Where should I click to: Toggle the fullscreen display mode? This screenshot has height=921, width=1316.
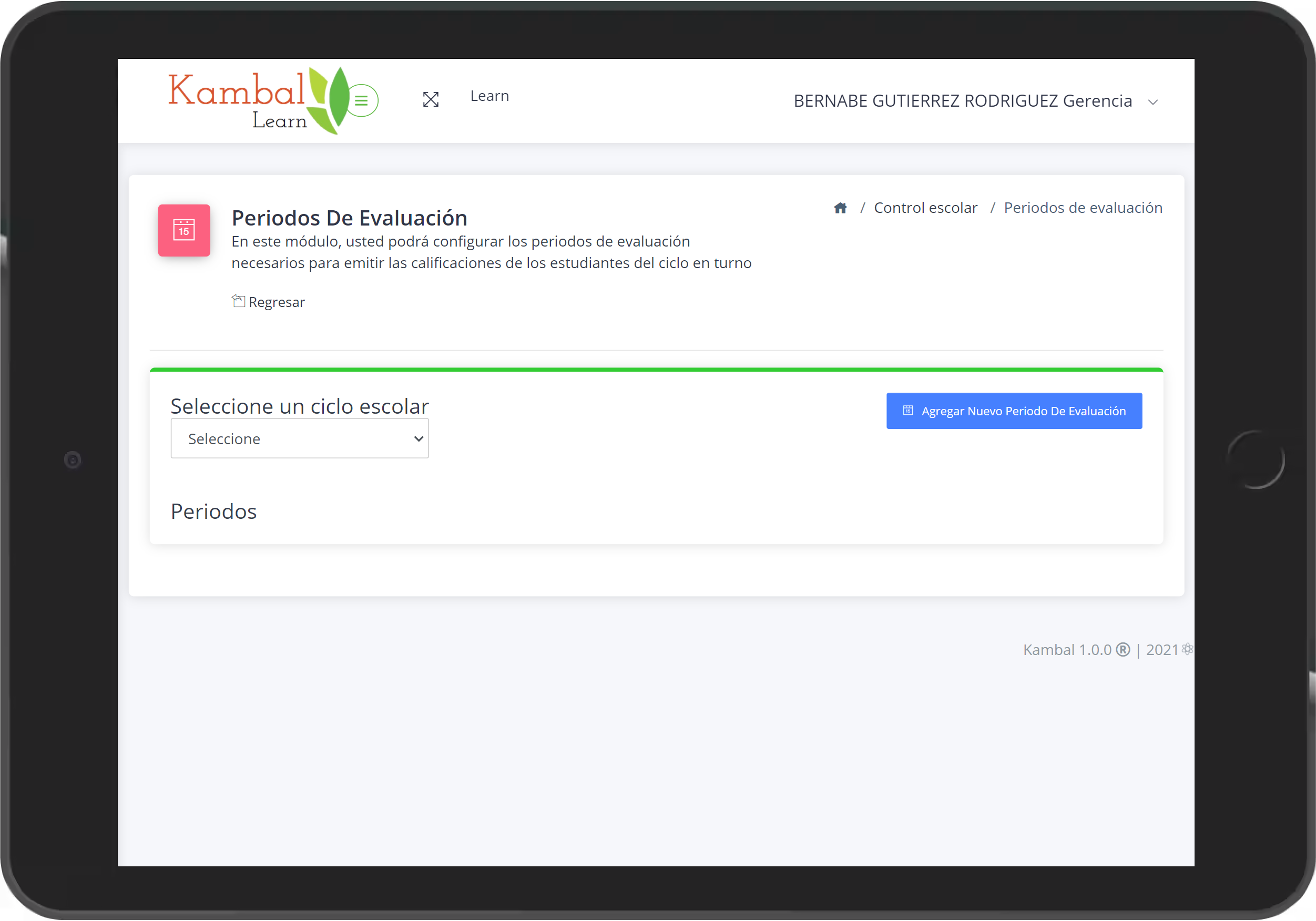coord(430,101)
